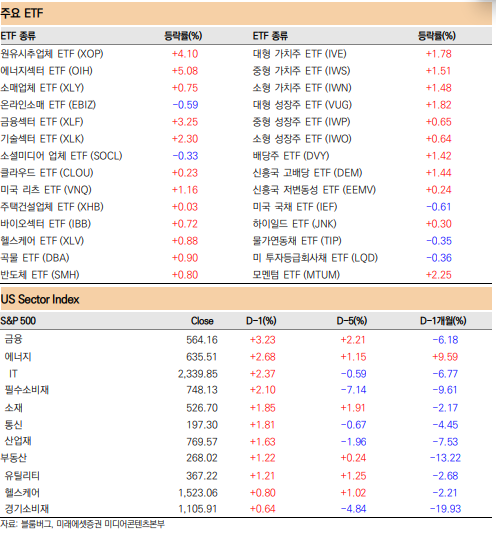This screenshot has height=534, width=496.
Task: Click +1.51 value of 중형 가치주 ETF (IWS)
Action: pyautogui.click(x=438, y=71)
